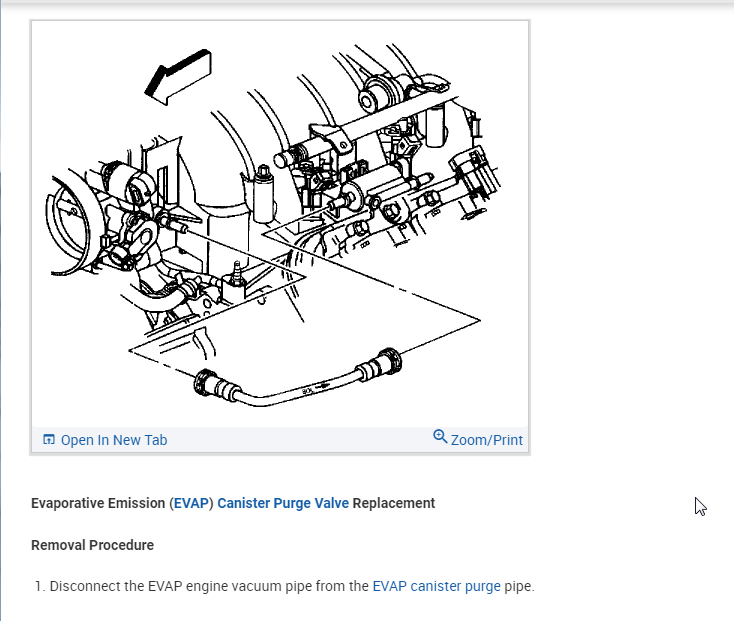This screenshot has height=621, width=734.
Task: Open the Canister Purge Valve link
Action: click(283, 503)
